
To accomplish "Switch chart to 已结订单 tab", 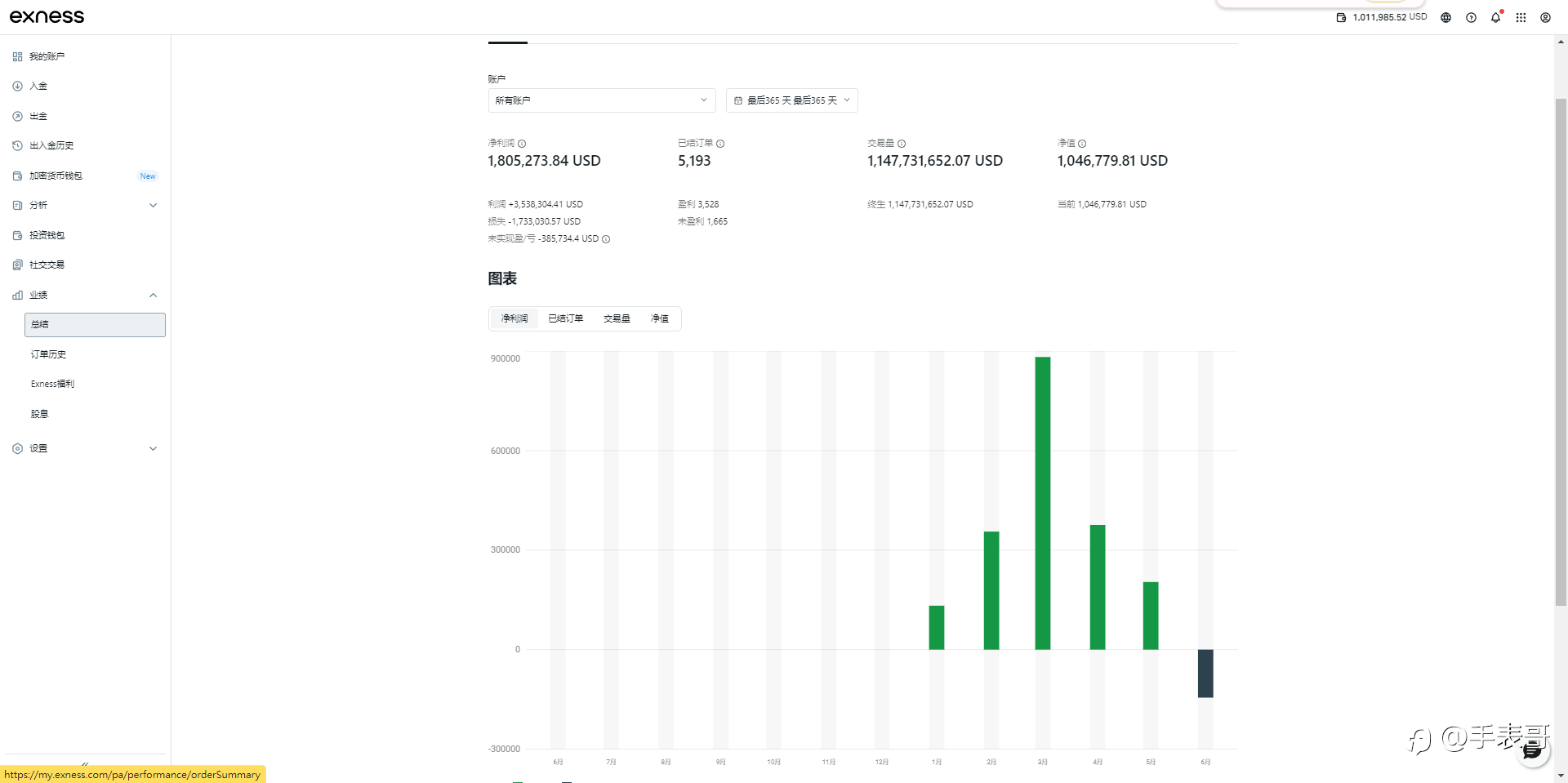I will [566, 318].
